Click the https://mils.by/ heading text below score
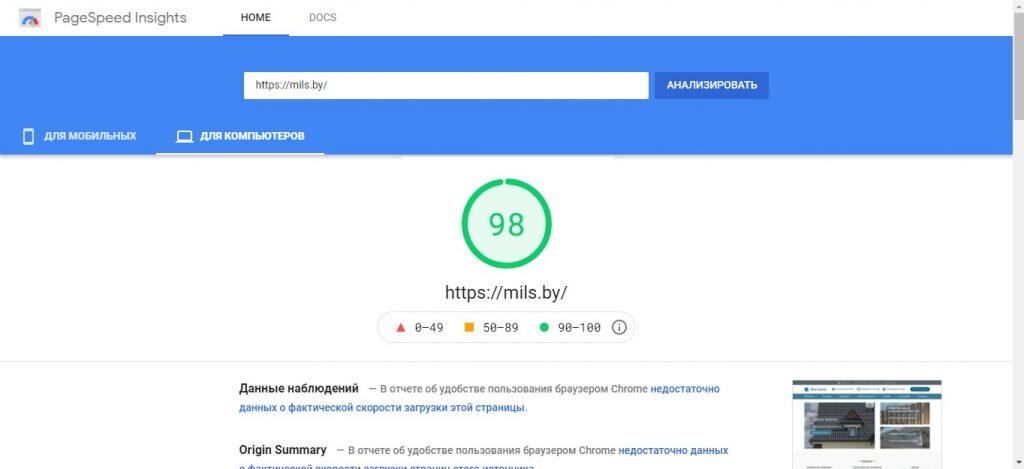This screenshot has width=1024, height=469. (x=506, y=292)
